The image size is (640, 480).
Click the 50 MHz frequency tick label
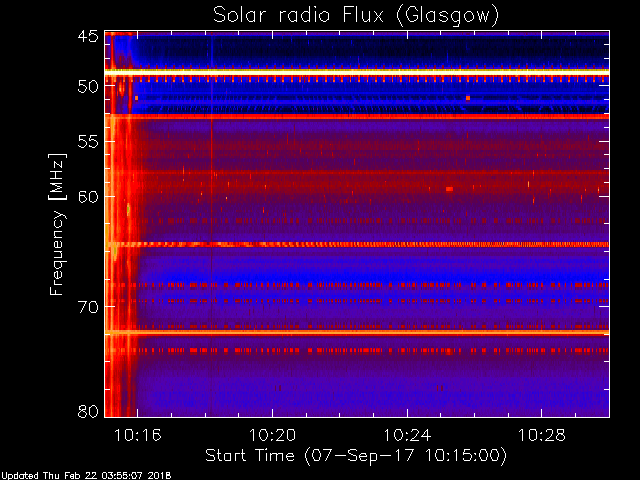coord(88,87)
